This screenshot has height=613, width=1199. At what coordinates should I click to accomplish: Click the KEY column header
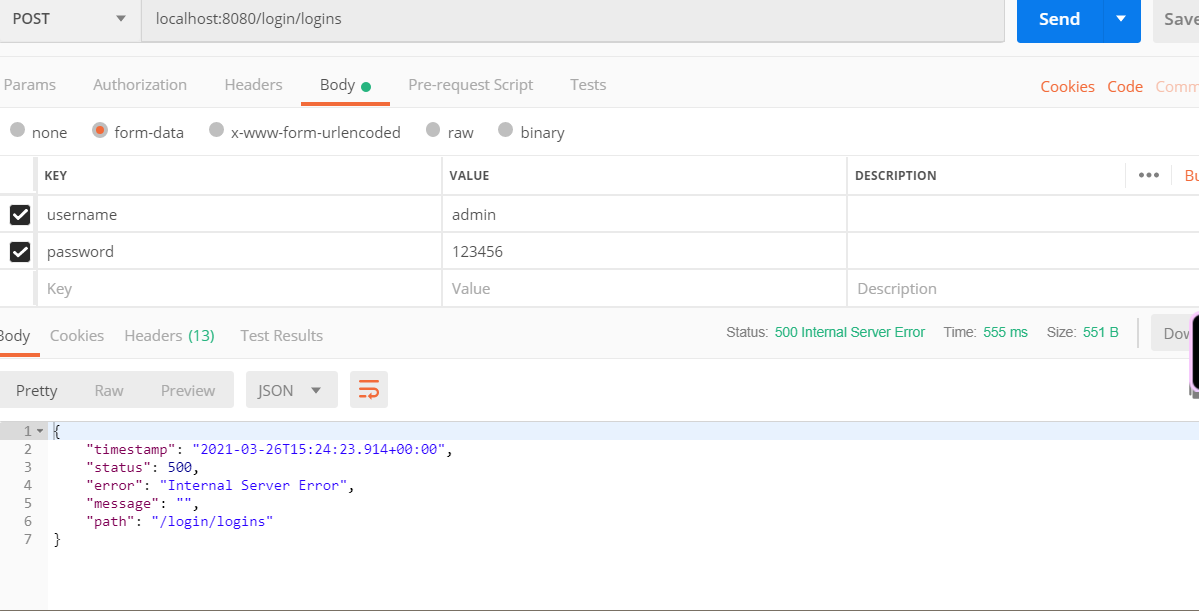coord(56,176)
